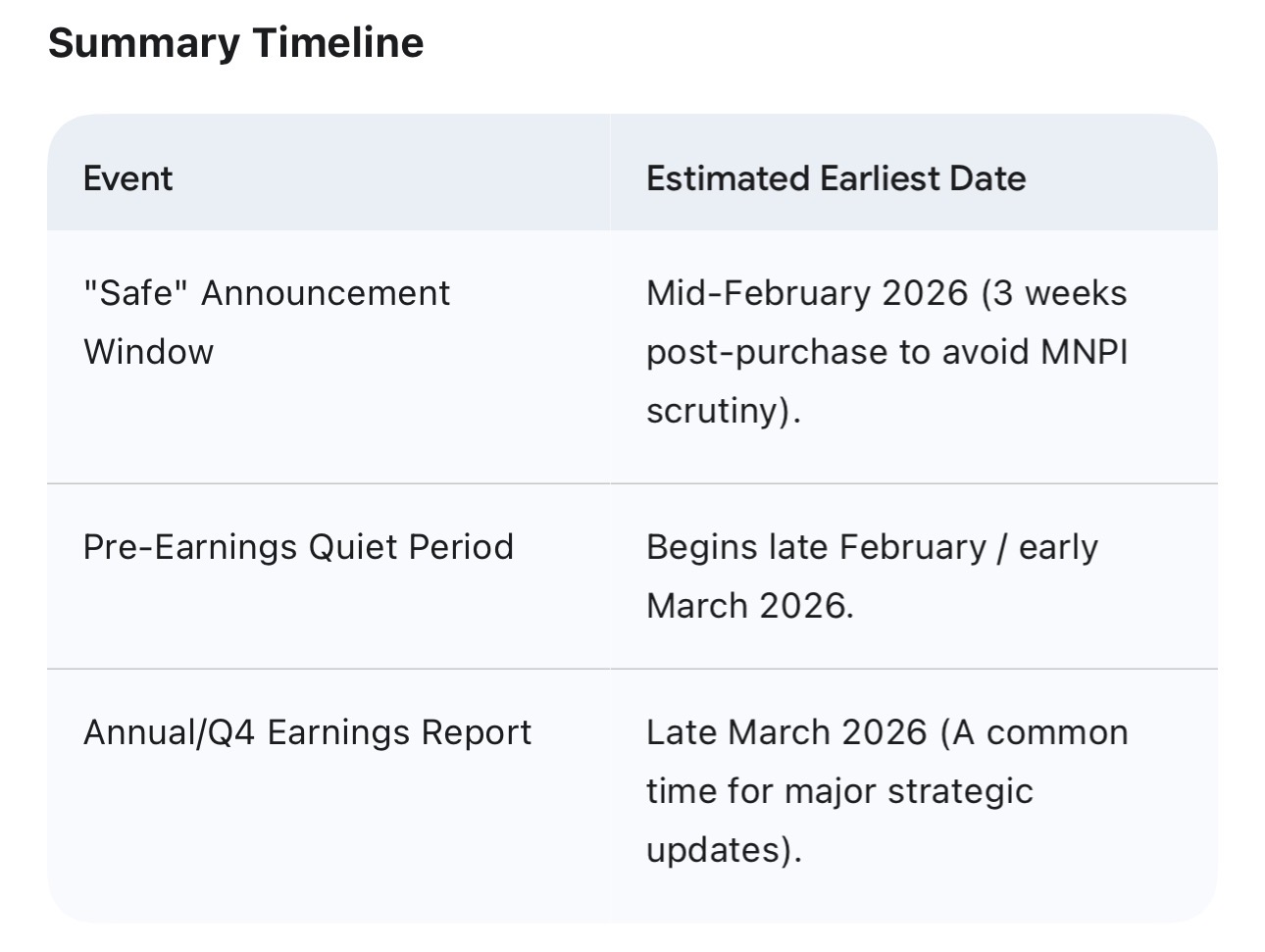1265x952 pixels.
Task: Click "time for major strategic" text line
Action: click(839, 790)
